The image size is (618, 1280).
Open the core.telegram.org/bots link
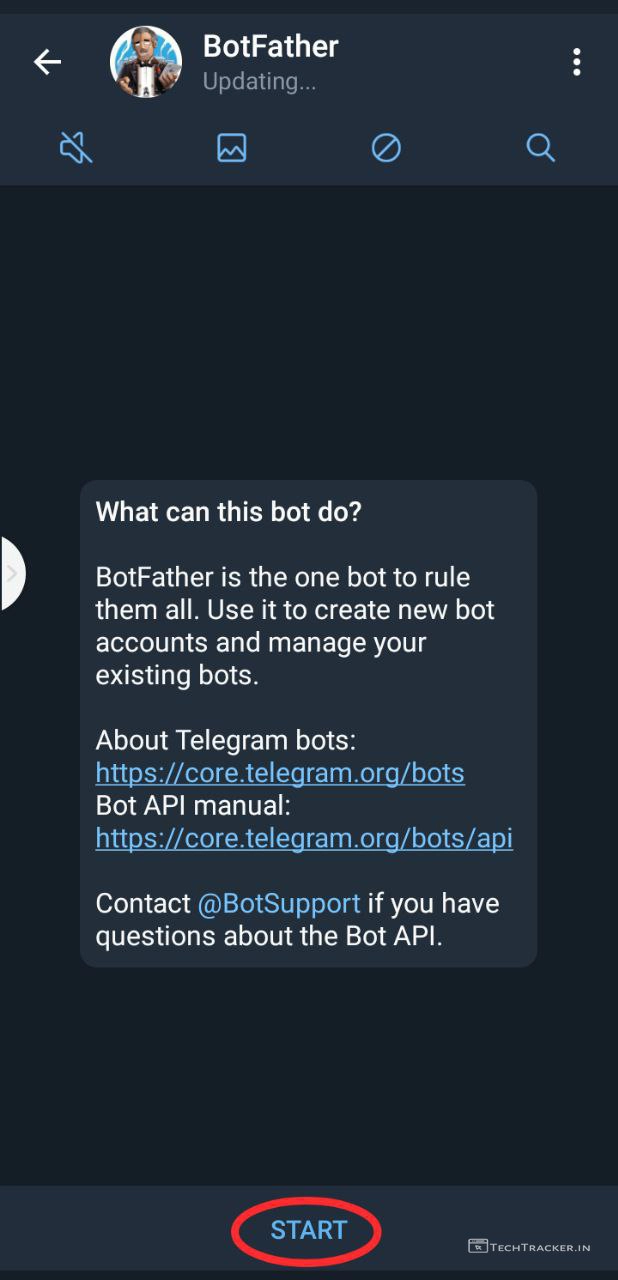tap(280, 773)
